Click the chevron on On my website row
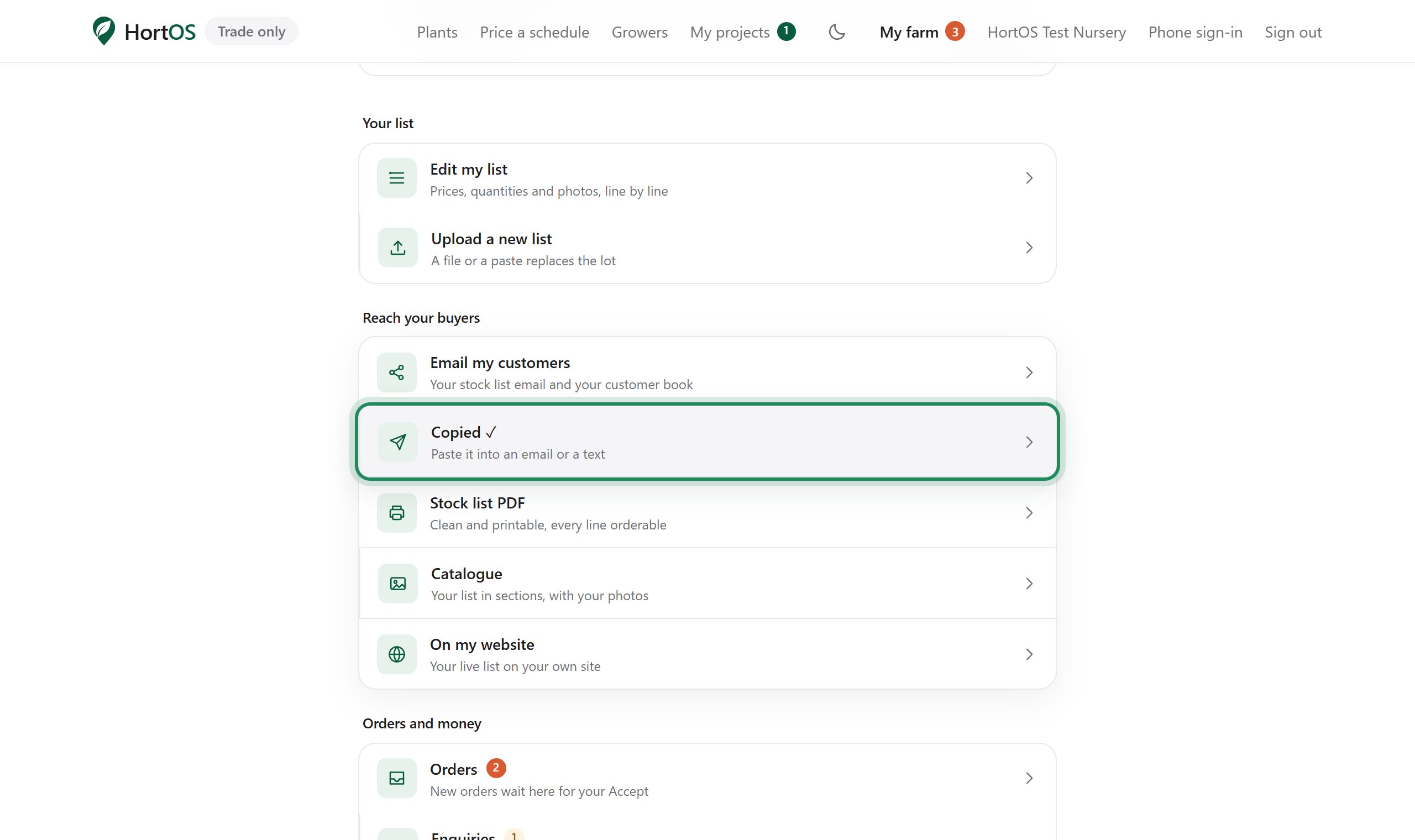The width and height of the screenshot is (1415, 840). point(1029,654)
